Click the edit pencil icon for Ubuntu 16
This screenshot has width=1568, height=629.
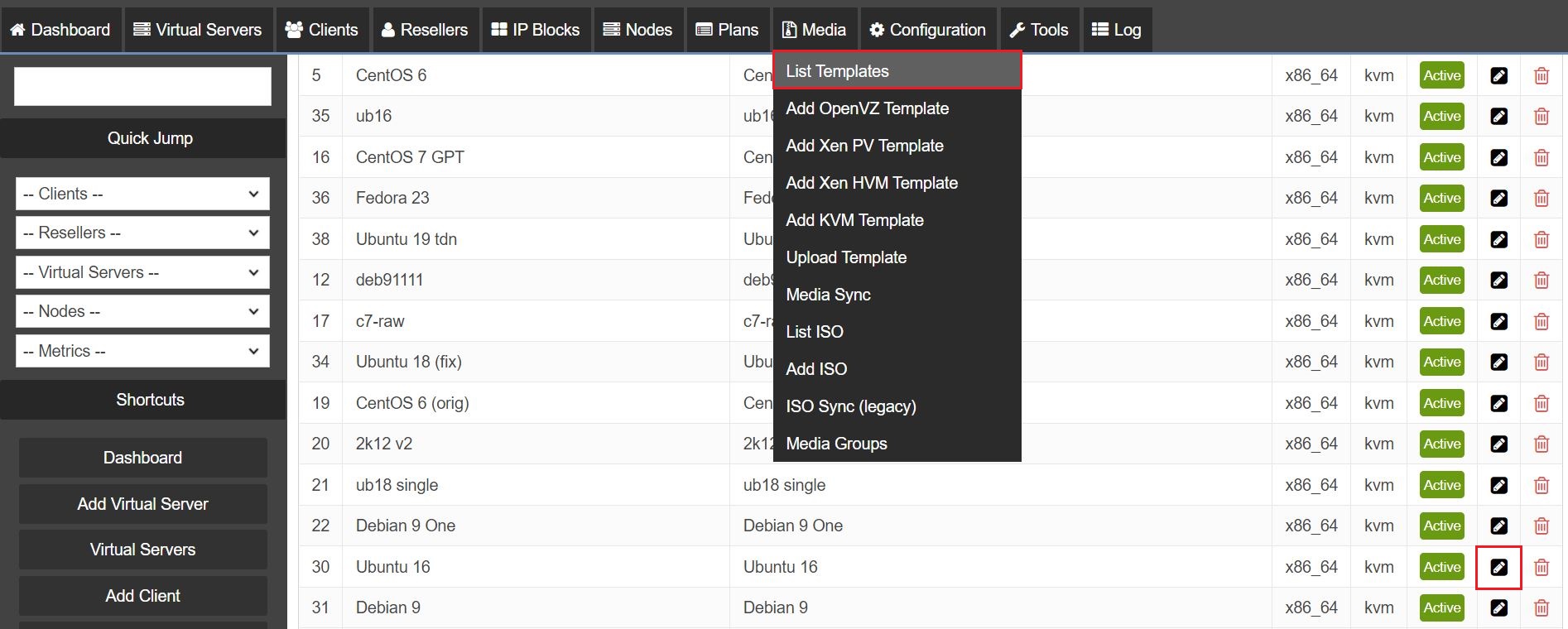(x=1498, y=567)
